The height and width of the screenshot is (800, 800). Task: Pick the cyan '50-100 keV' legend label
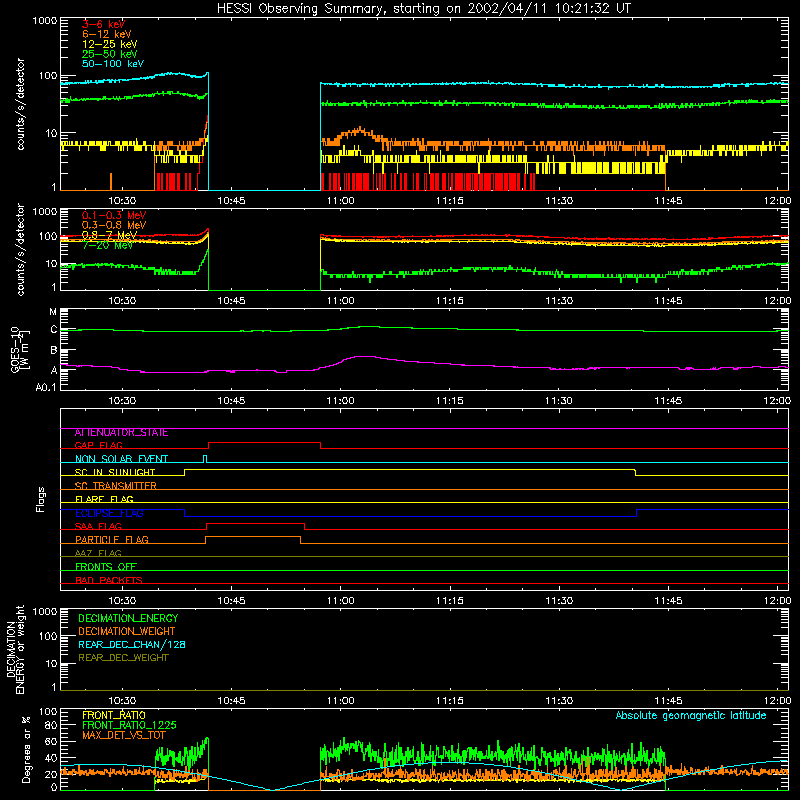click(x=113, y=64)
